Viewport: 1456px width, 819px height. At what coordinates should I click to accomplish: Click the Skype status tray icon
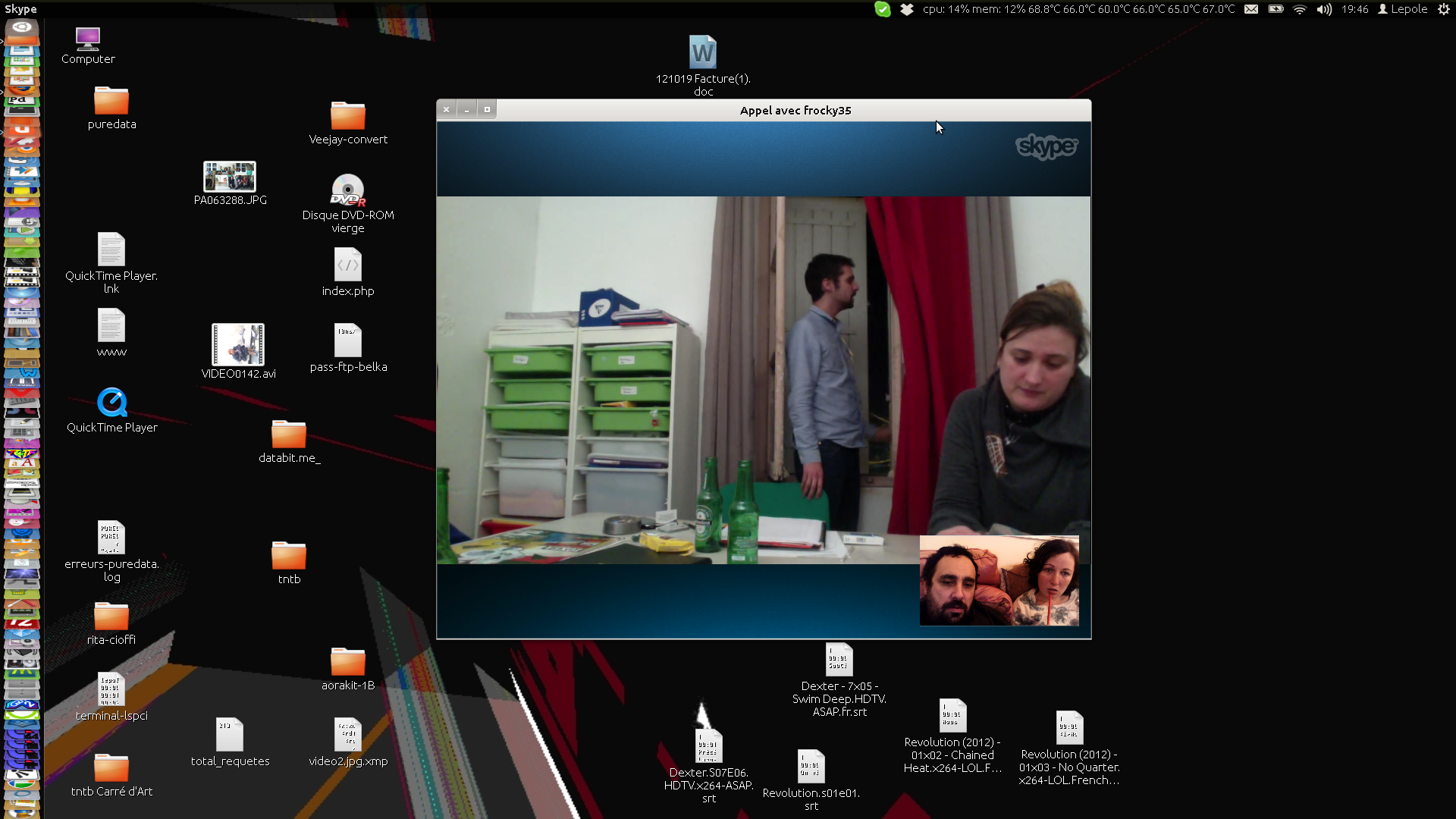[882, 9]
